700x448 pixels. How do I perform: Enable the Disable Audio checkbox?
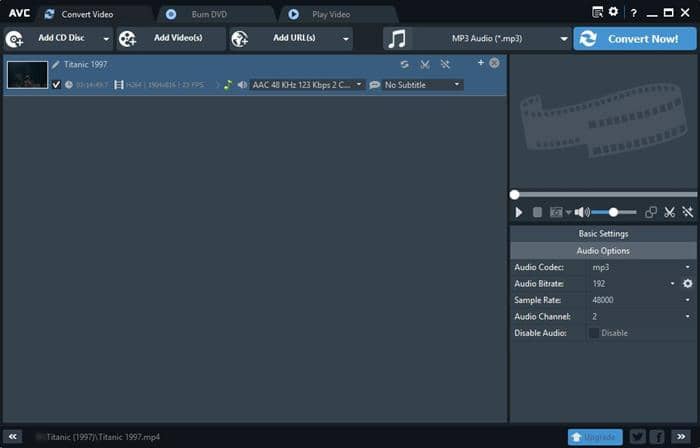pos(594,332)
